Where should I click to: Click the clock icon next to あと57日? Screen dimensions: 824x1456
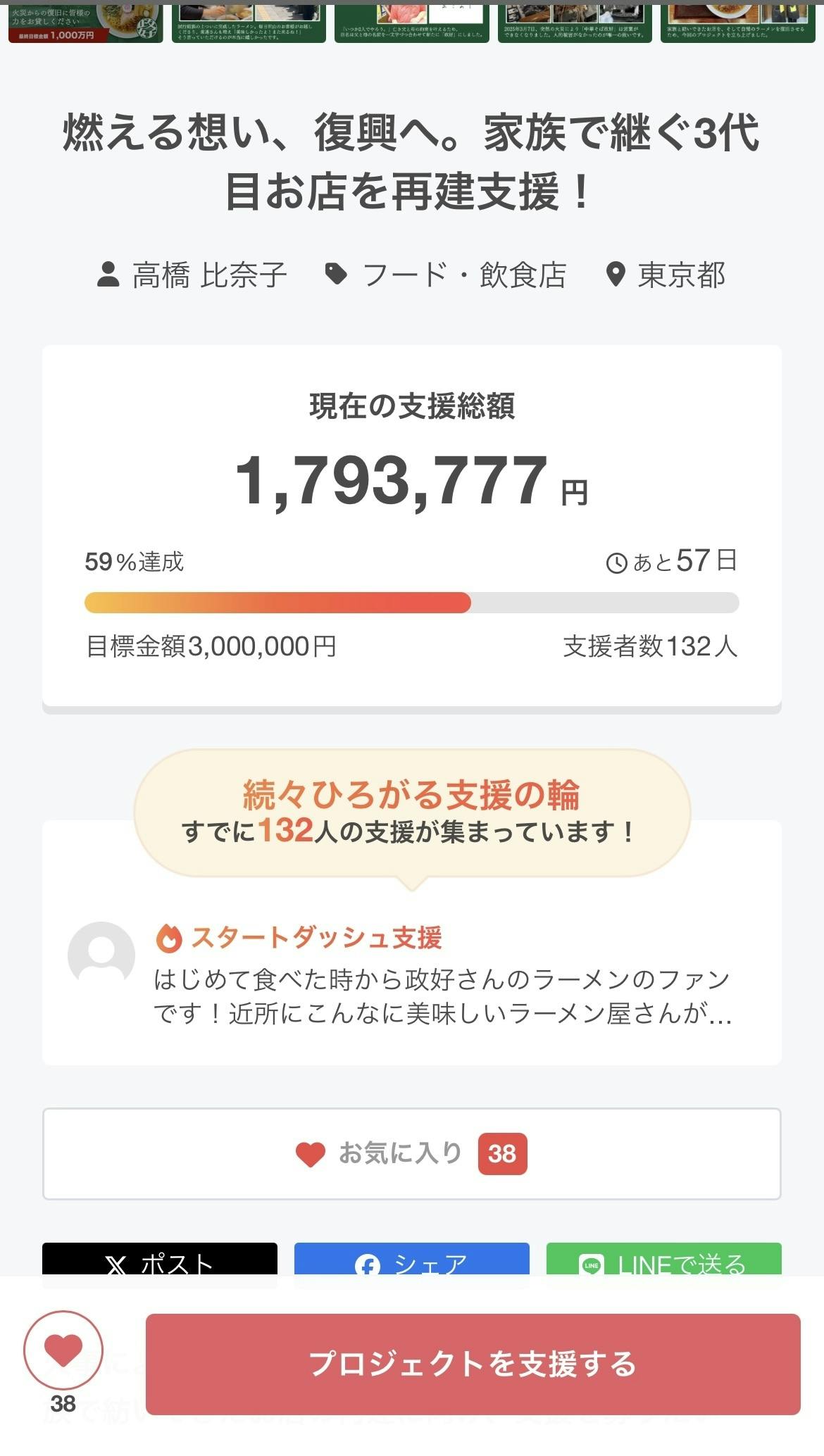point(616,563)
